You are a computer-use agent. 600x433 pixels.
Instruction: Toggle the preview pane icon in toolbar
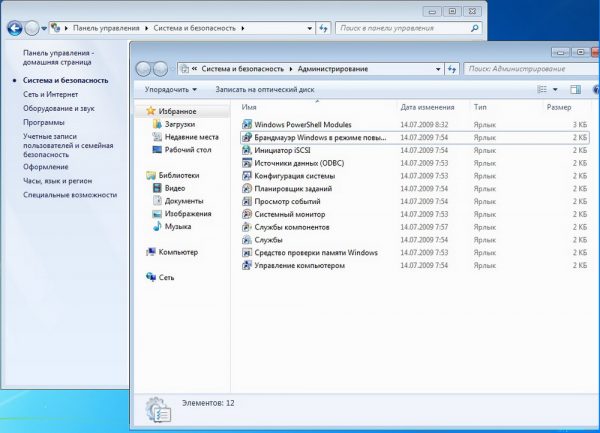pos(574,89)
